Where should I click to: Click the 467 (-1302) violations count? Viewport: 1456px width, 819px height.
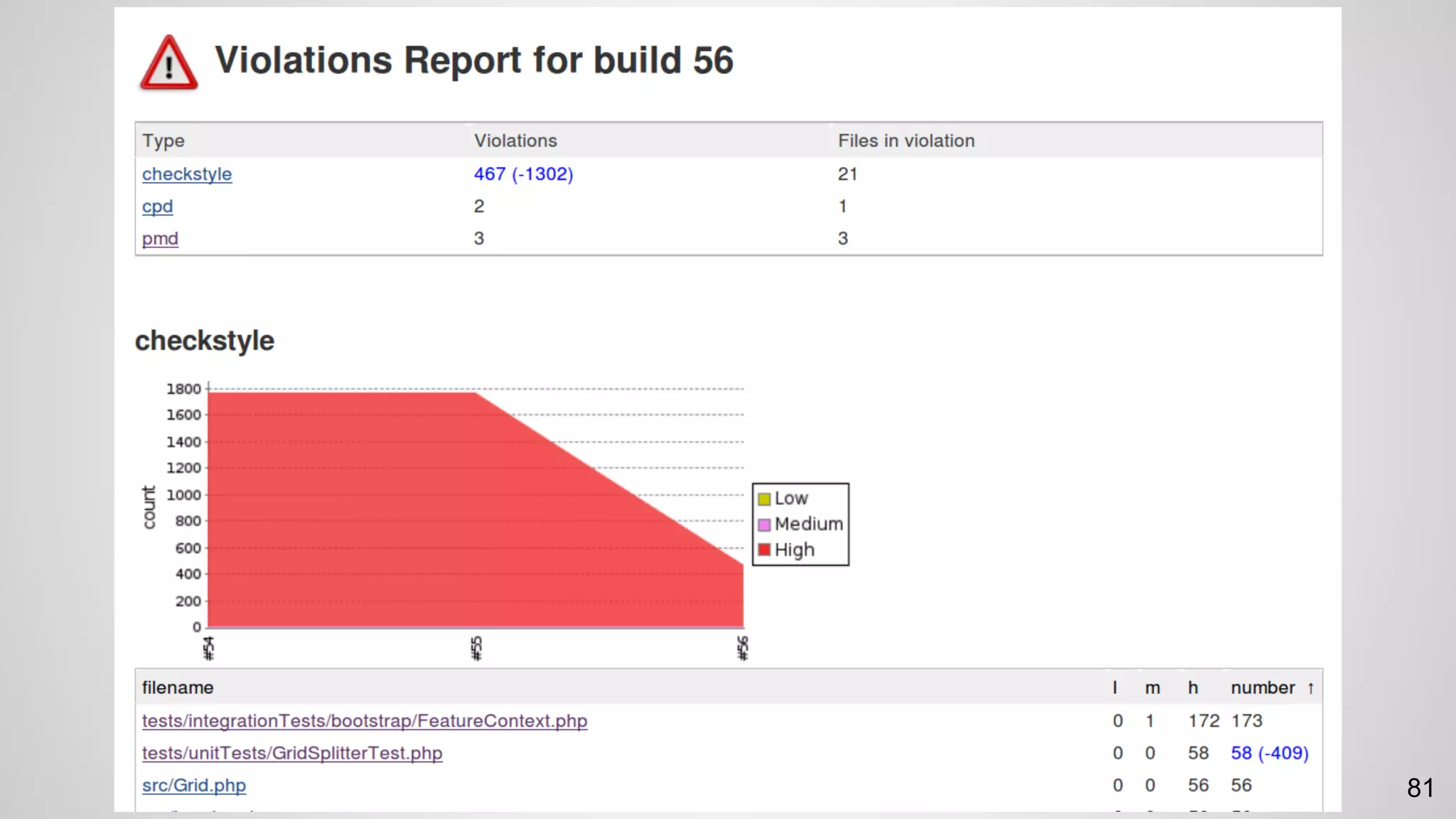click(523, 174)
